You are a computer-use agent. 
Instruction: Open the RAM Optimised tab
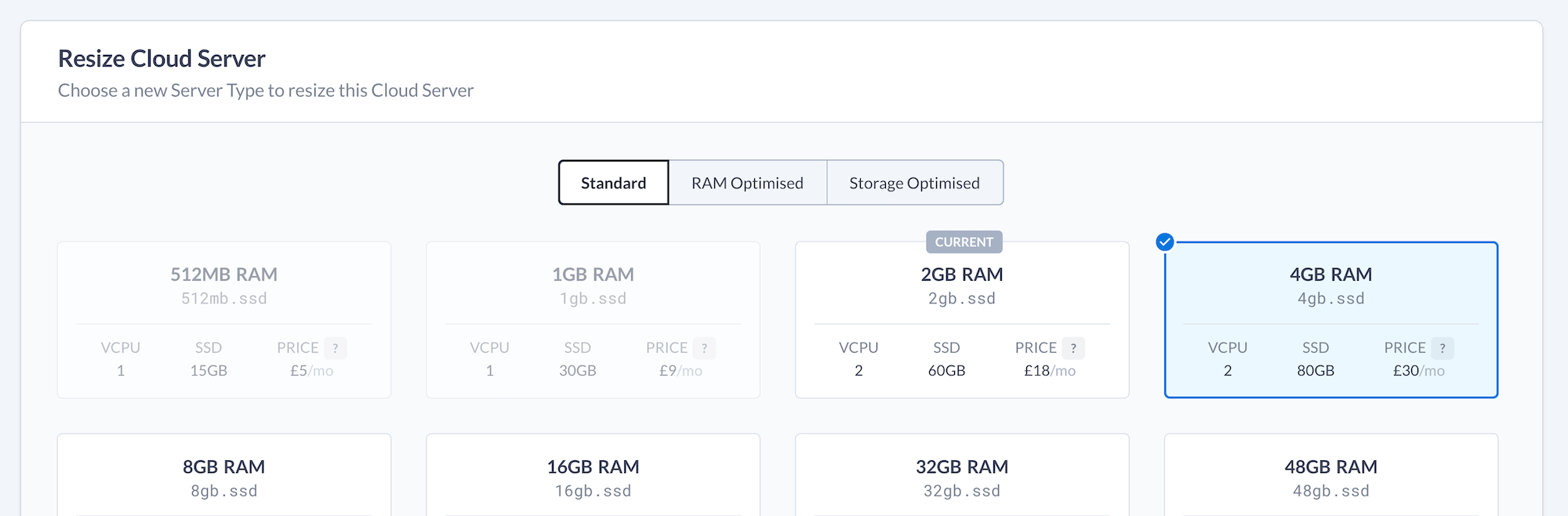pyautogui.click(x=748, y=183)
